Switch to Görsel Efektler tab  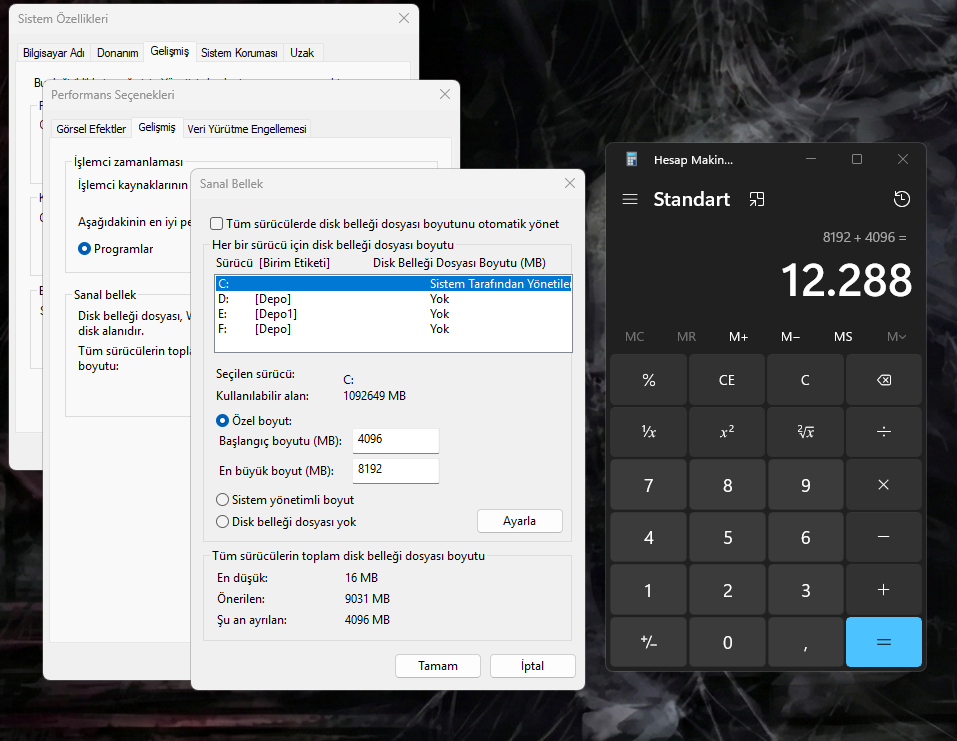(x=91, y=129)
